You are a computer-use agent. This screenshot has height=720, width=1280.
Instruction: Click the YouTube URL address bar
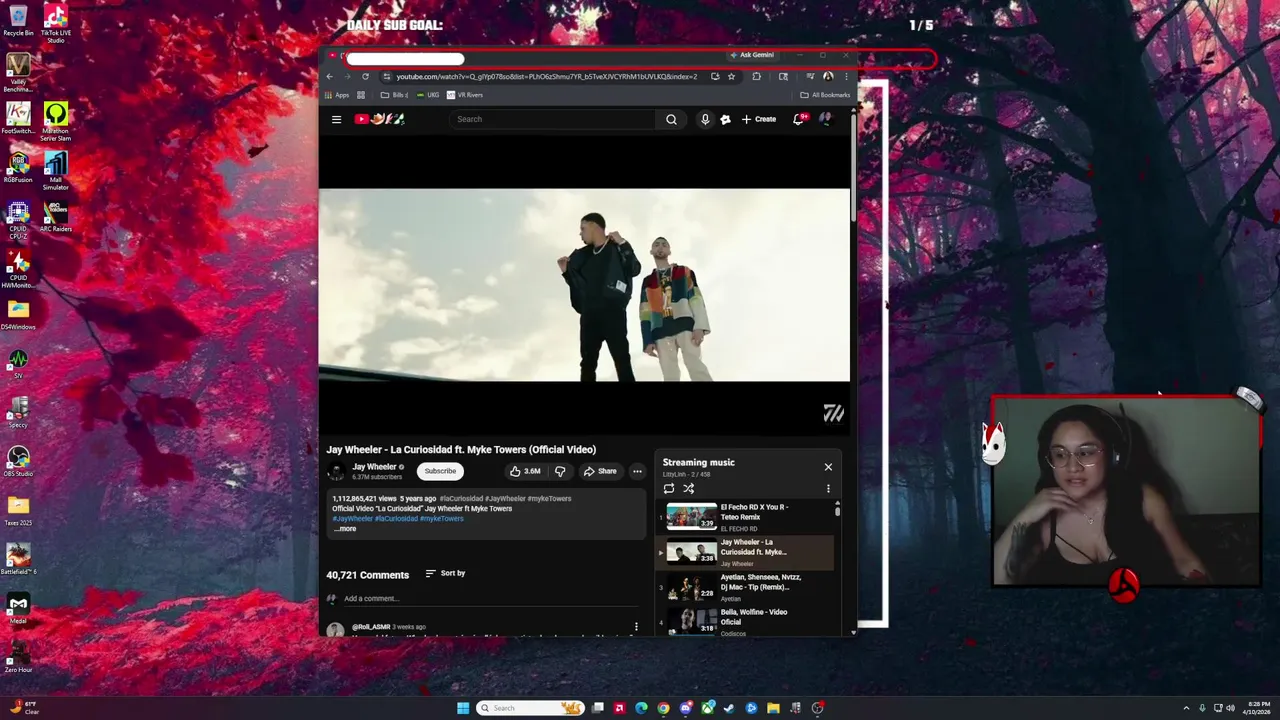click(546, 76)
